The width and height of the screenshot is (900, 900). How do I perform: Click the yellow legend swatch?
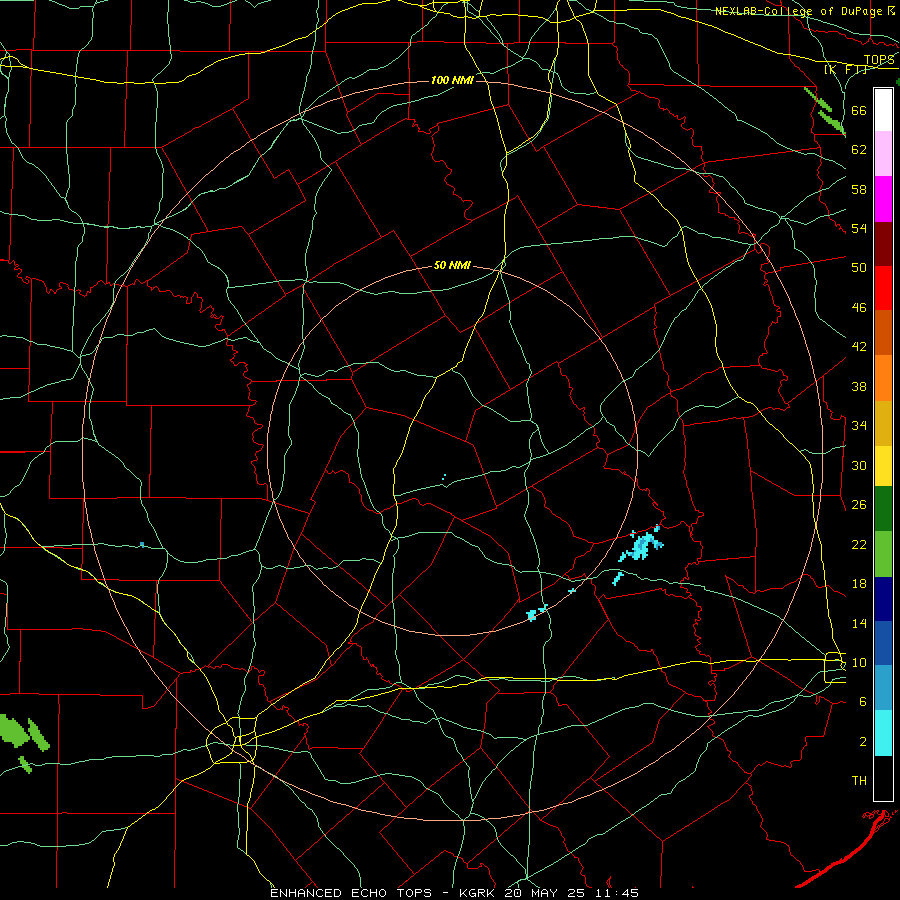tap(883, 466)
